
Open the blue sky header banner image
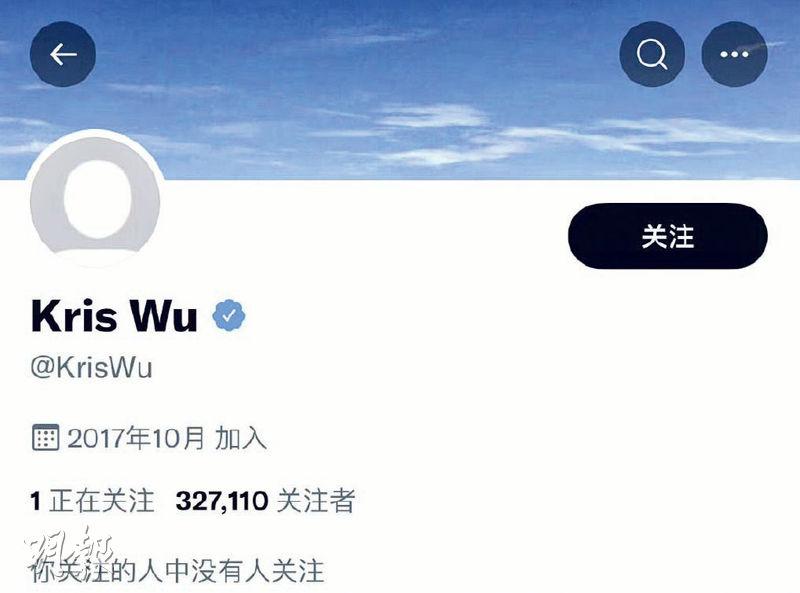tap(400, 102)
